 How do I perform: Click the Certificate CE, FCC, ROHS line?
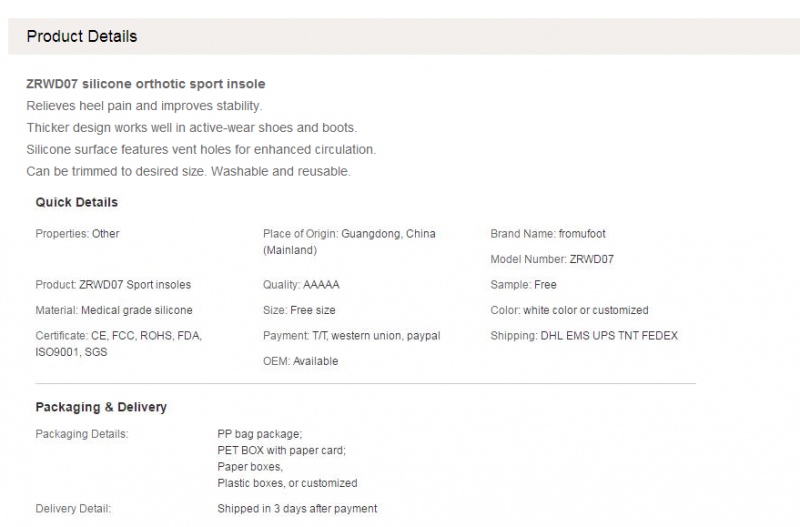coord(118,344)
